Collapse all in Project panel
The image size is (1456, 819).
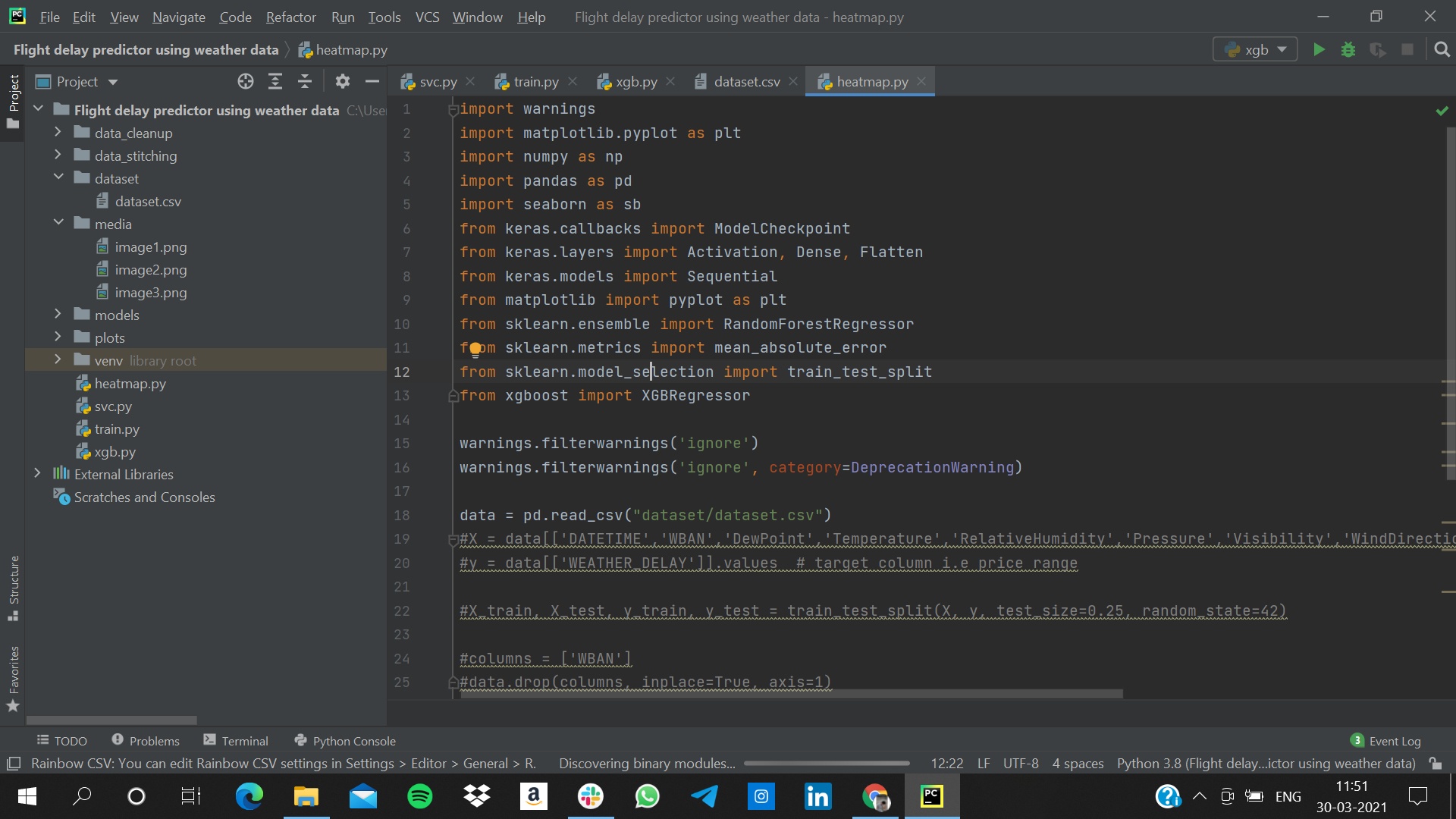point(305,82)
